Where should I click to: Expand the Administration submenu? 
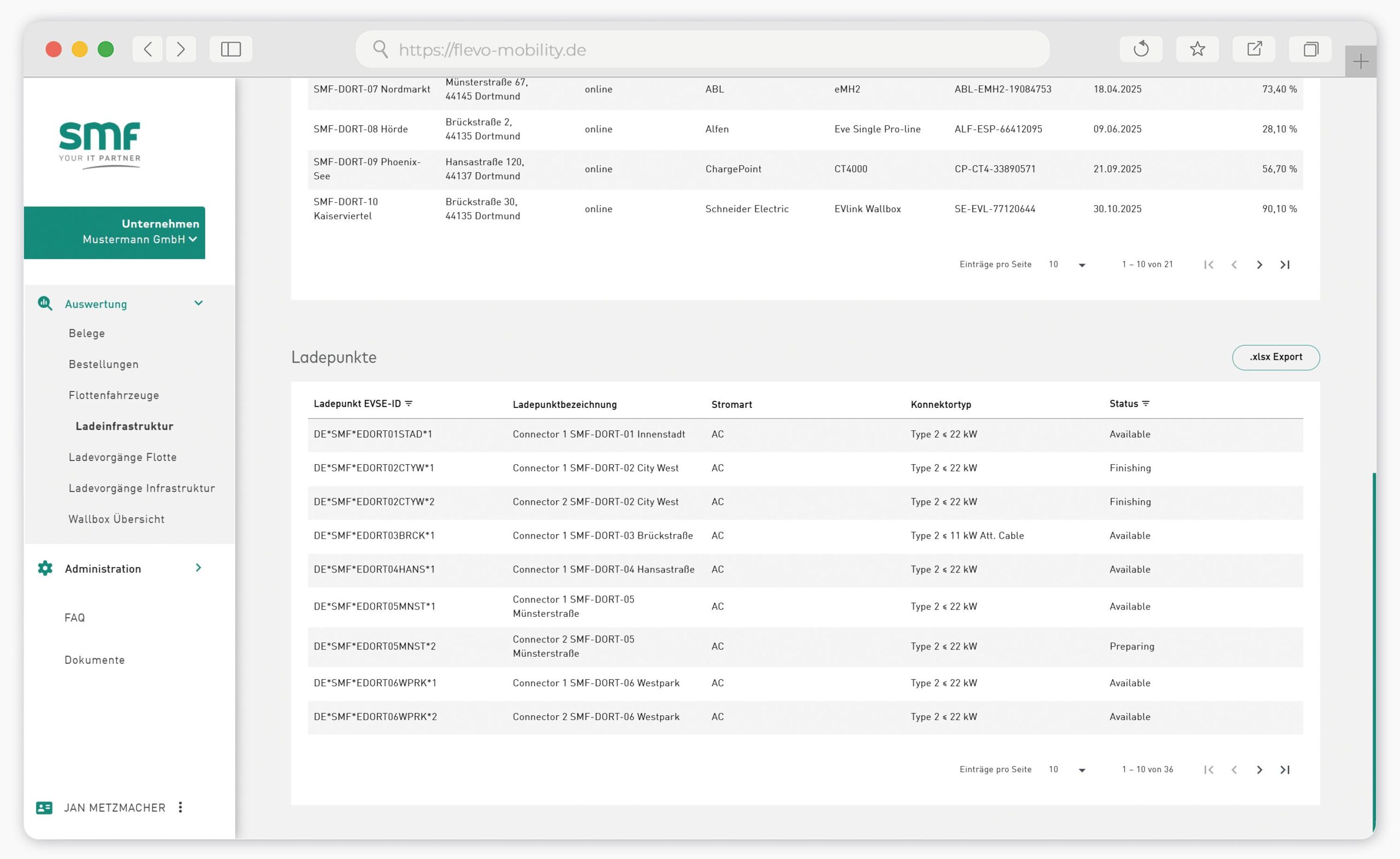point(199,568)
